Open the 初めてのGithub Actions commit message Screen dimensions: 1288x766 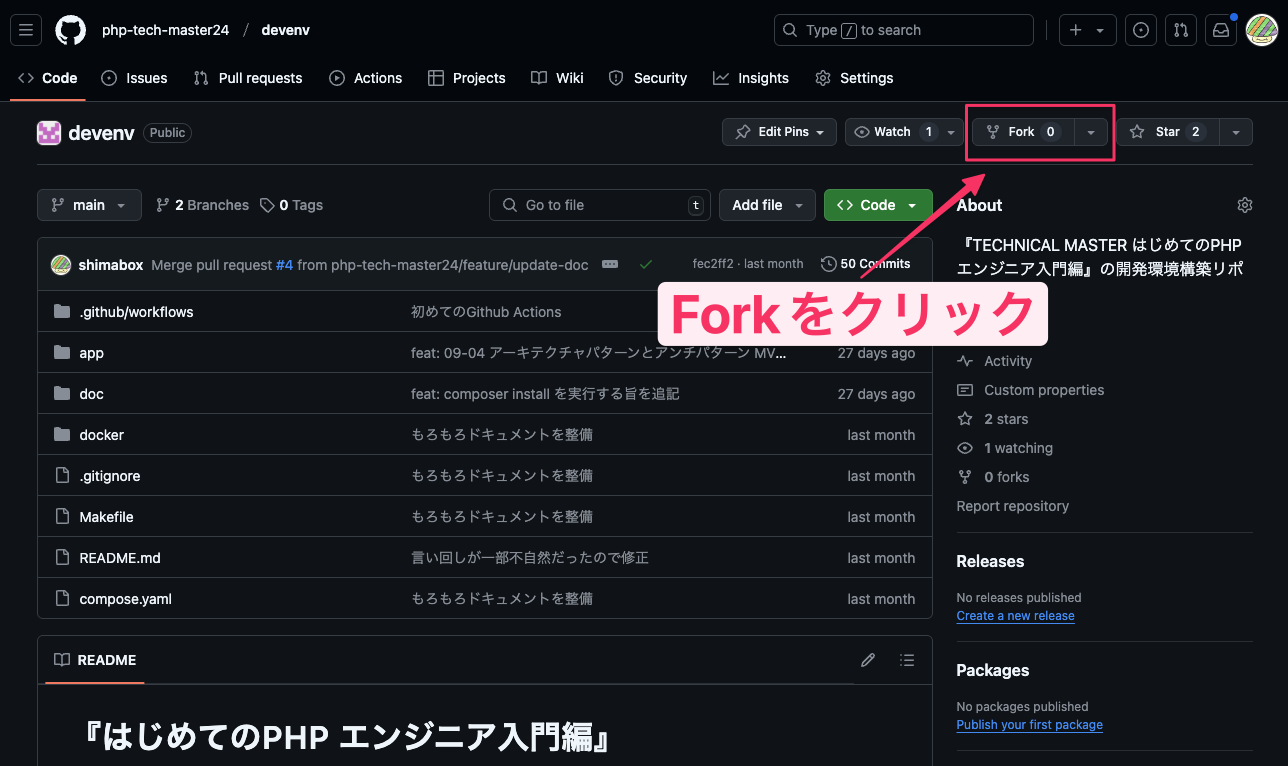pyautogui.click(x=486, y=312)
